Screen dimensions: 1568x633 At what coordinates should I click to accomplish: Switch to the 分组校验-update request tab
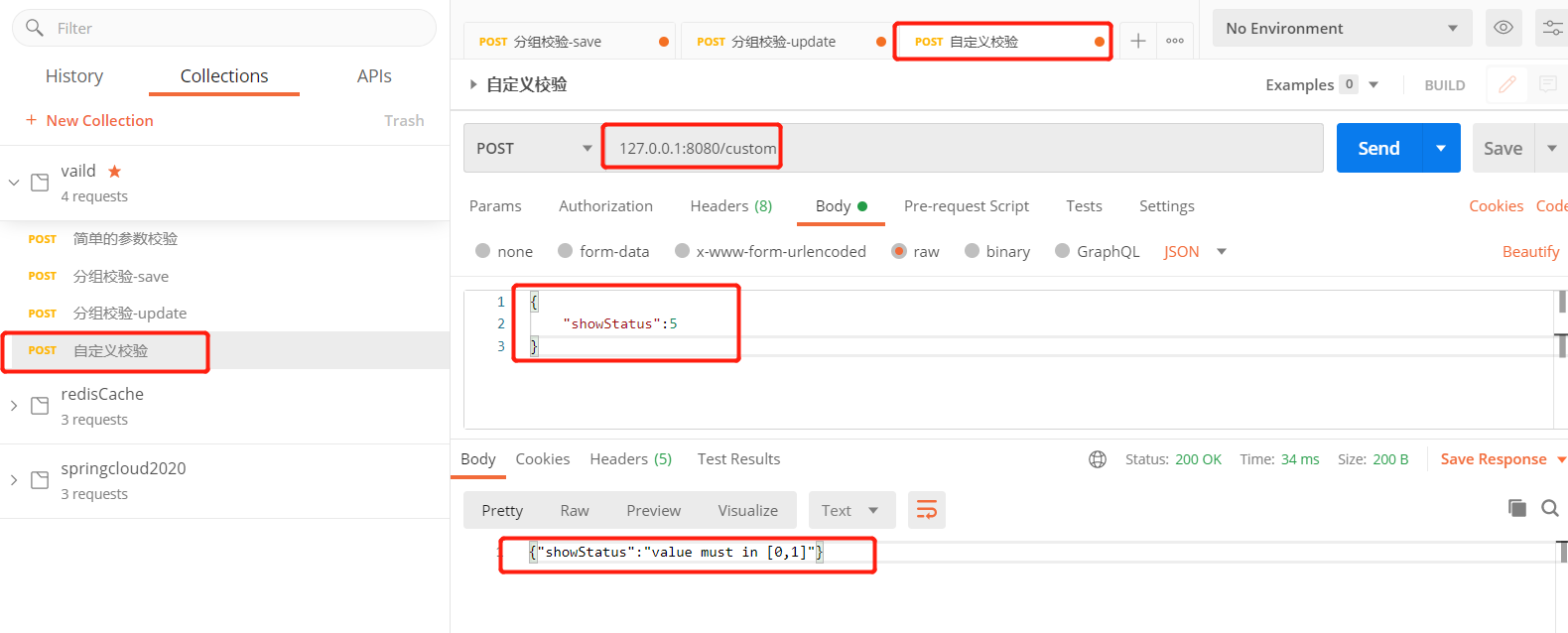coord(786,41)
